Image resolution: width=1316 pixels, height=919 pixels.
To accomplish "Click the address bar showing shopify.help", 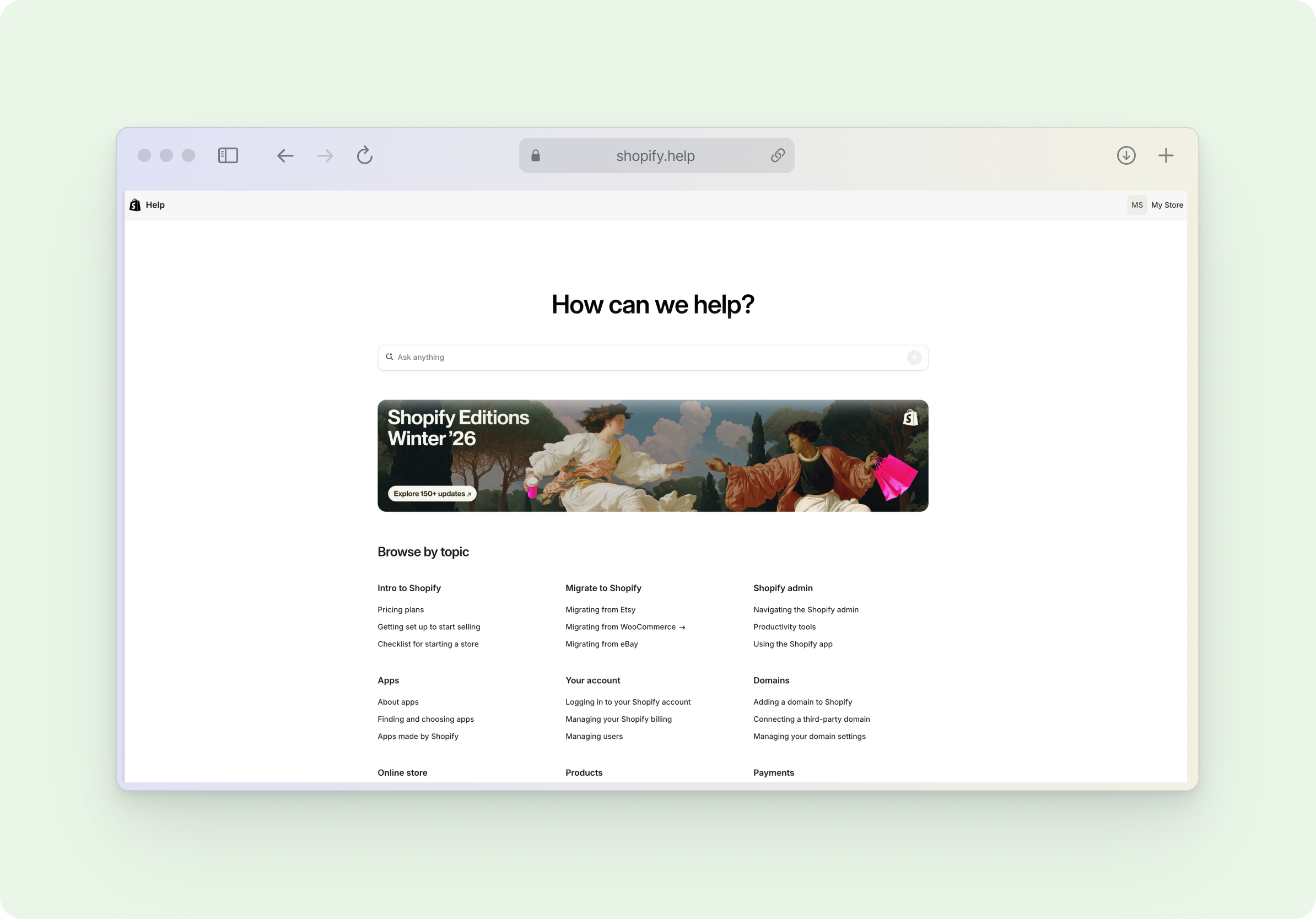I will click(x=656, y=155).
